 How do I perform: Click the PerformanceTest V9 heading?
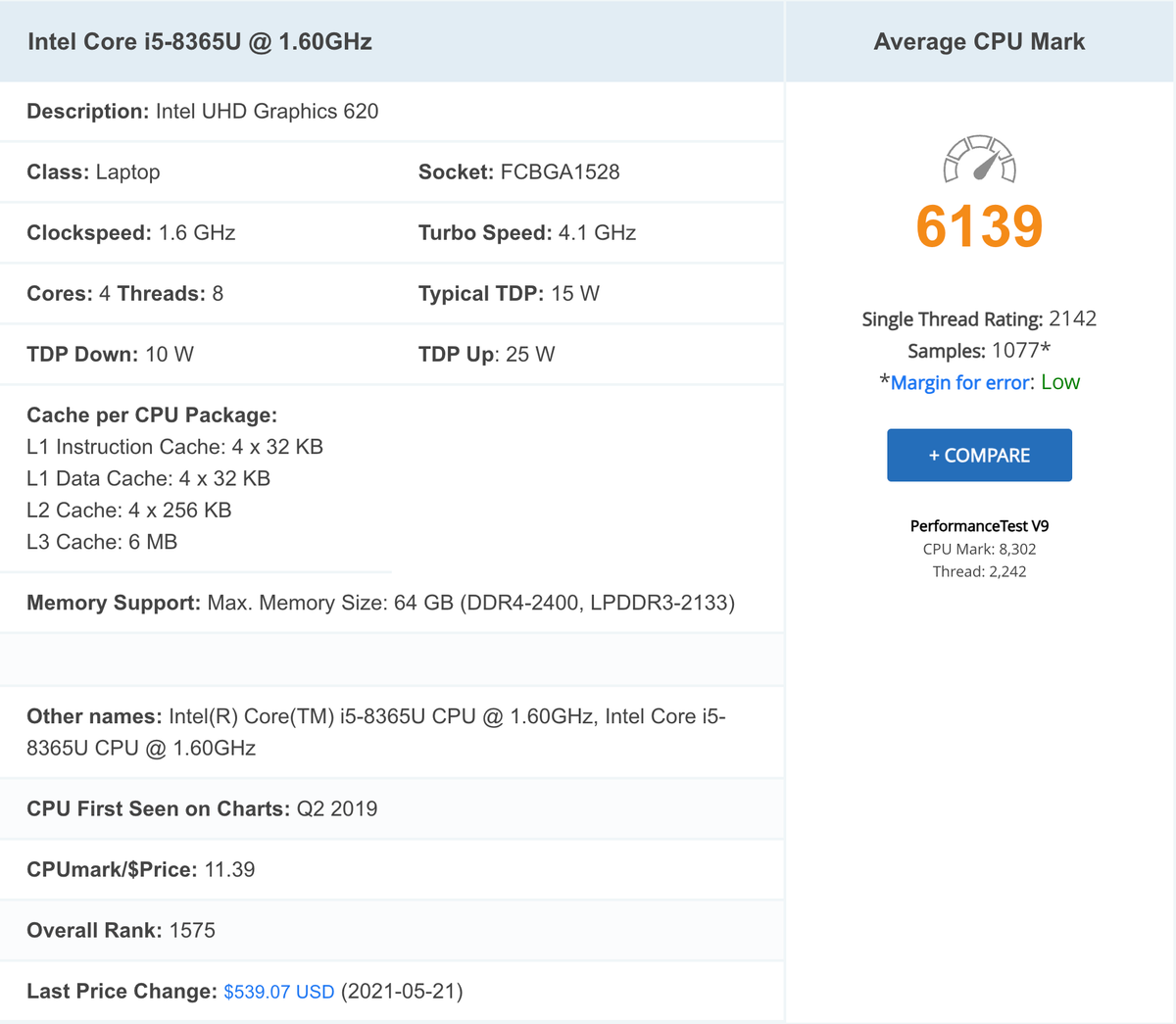979,526
